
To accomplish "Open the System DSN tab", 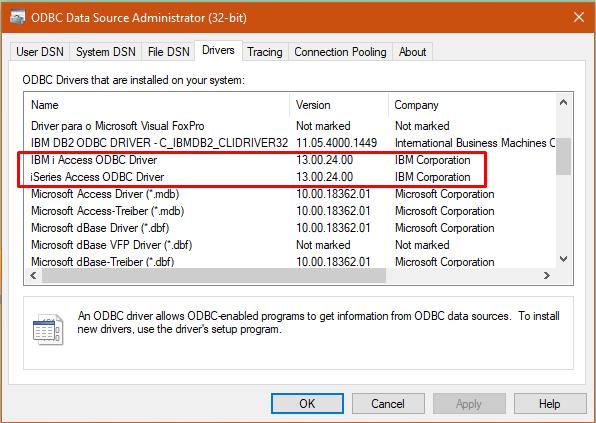I will (106, 52).
